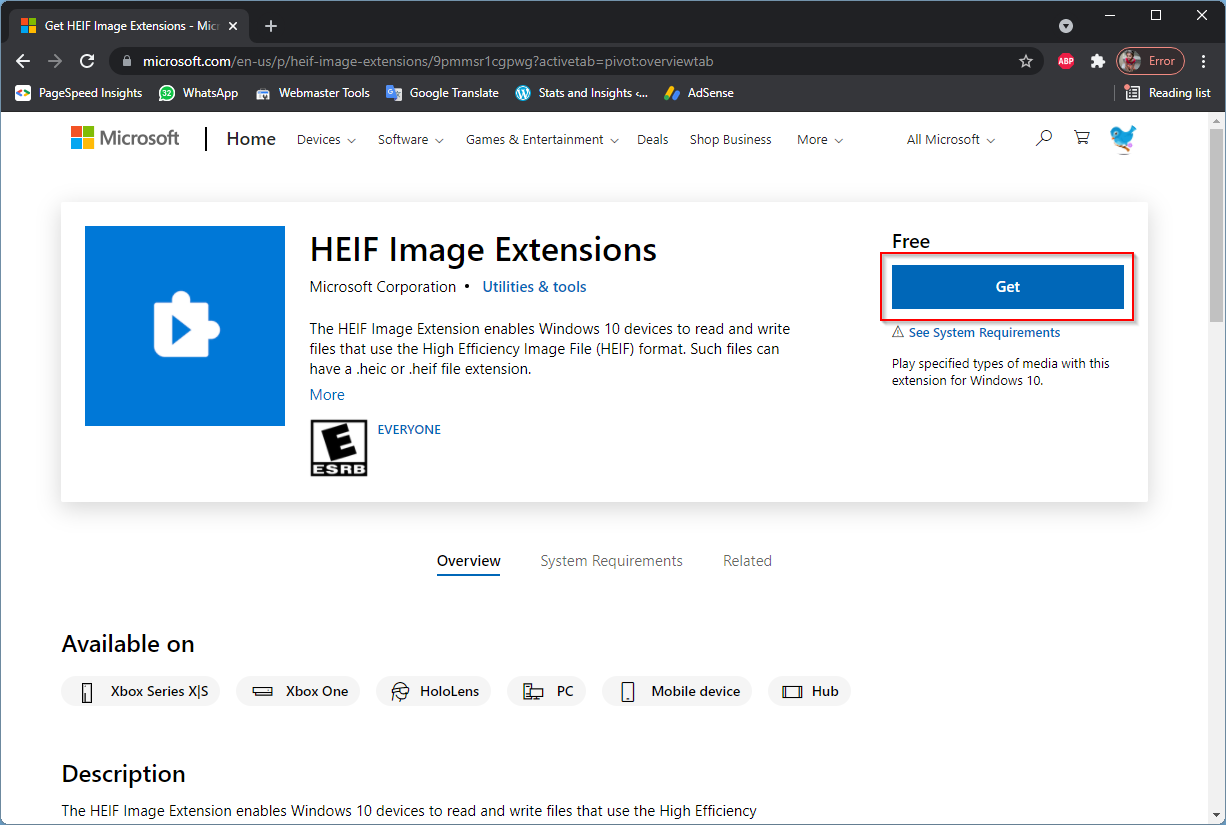
Task: Click the Microsoft Corporation publisher name
Action: 383,287
